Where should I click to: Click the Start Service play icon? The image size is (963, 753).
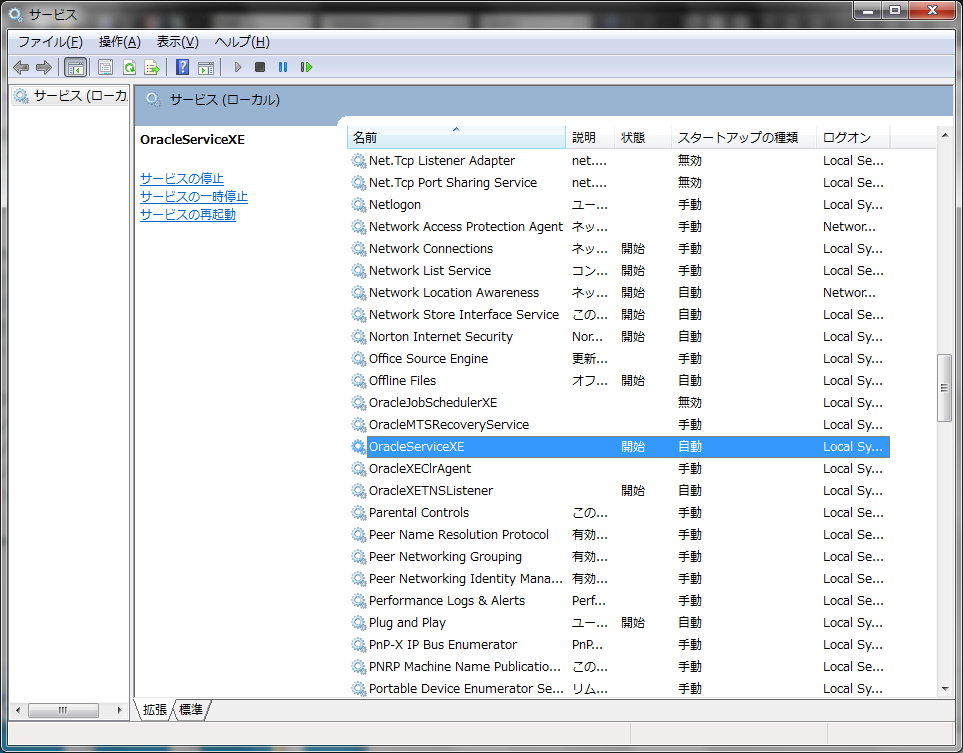pos(238,67)
